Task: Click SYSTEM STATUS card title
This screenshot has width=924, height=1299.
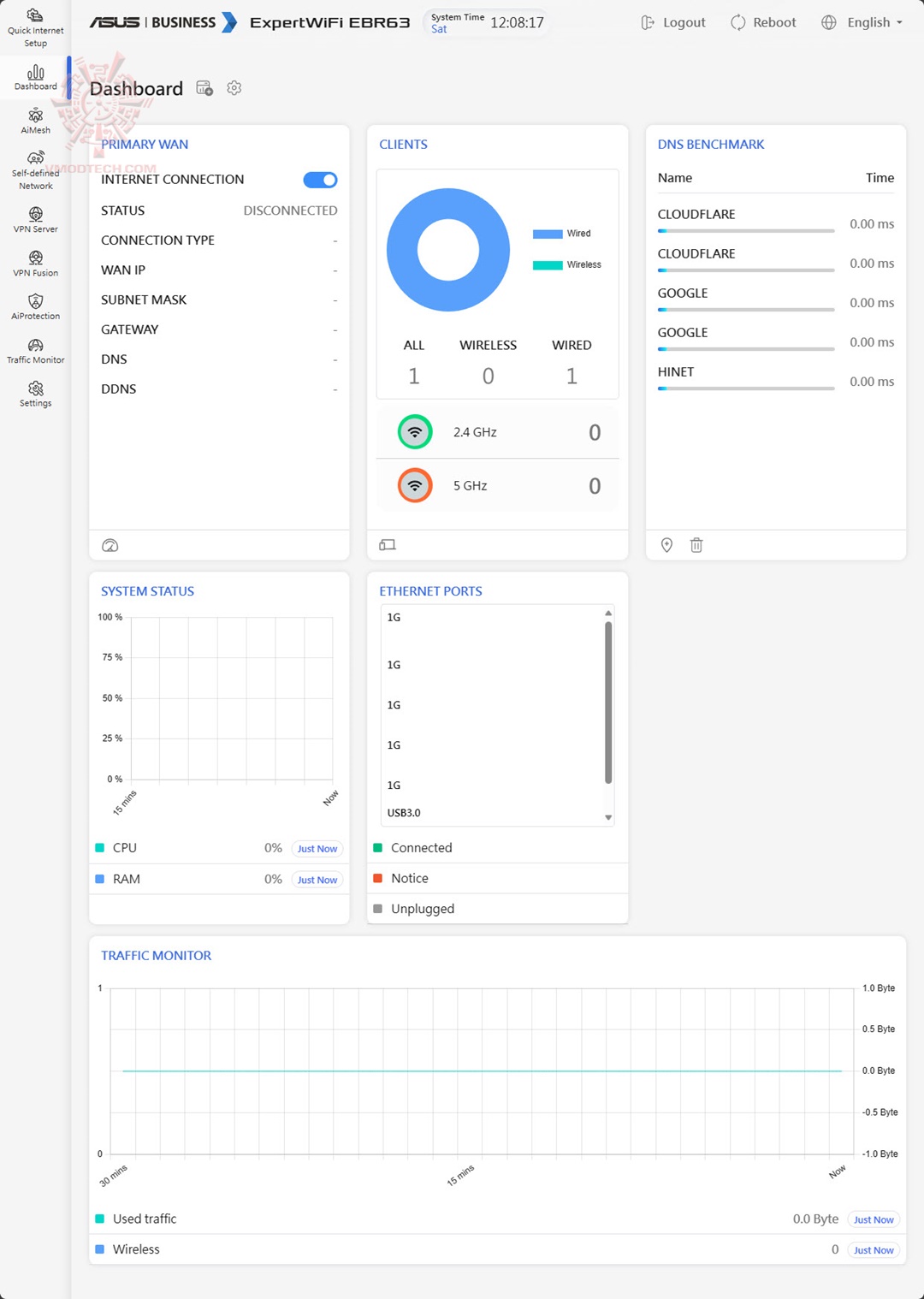Action: point(147,591)
